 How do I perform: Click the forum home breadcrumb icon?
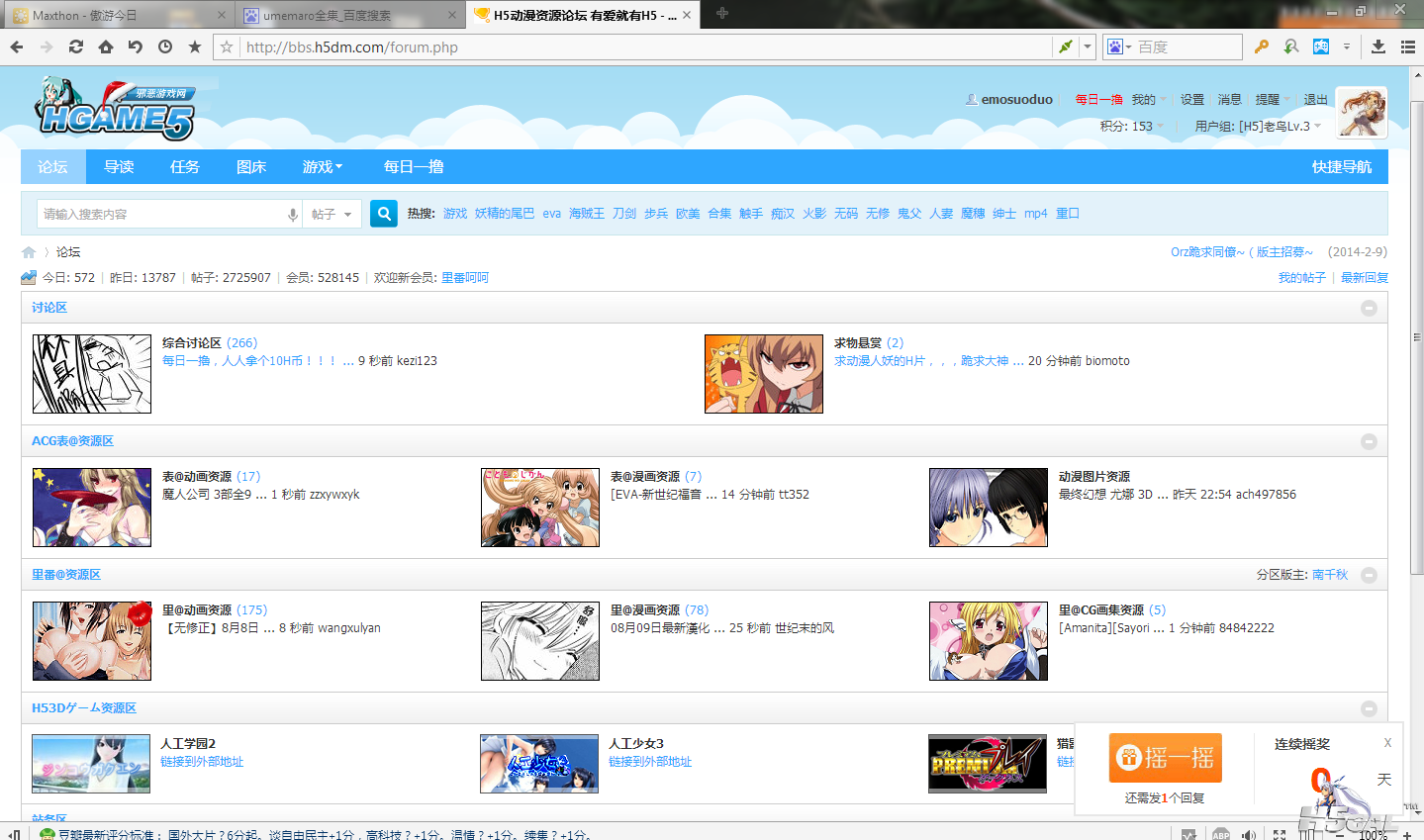click(x=29, y=252)
